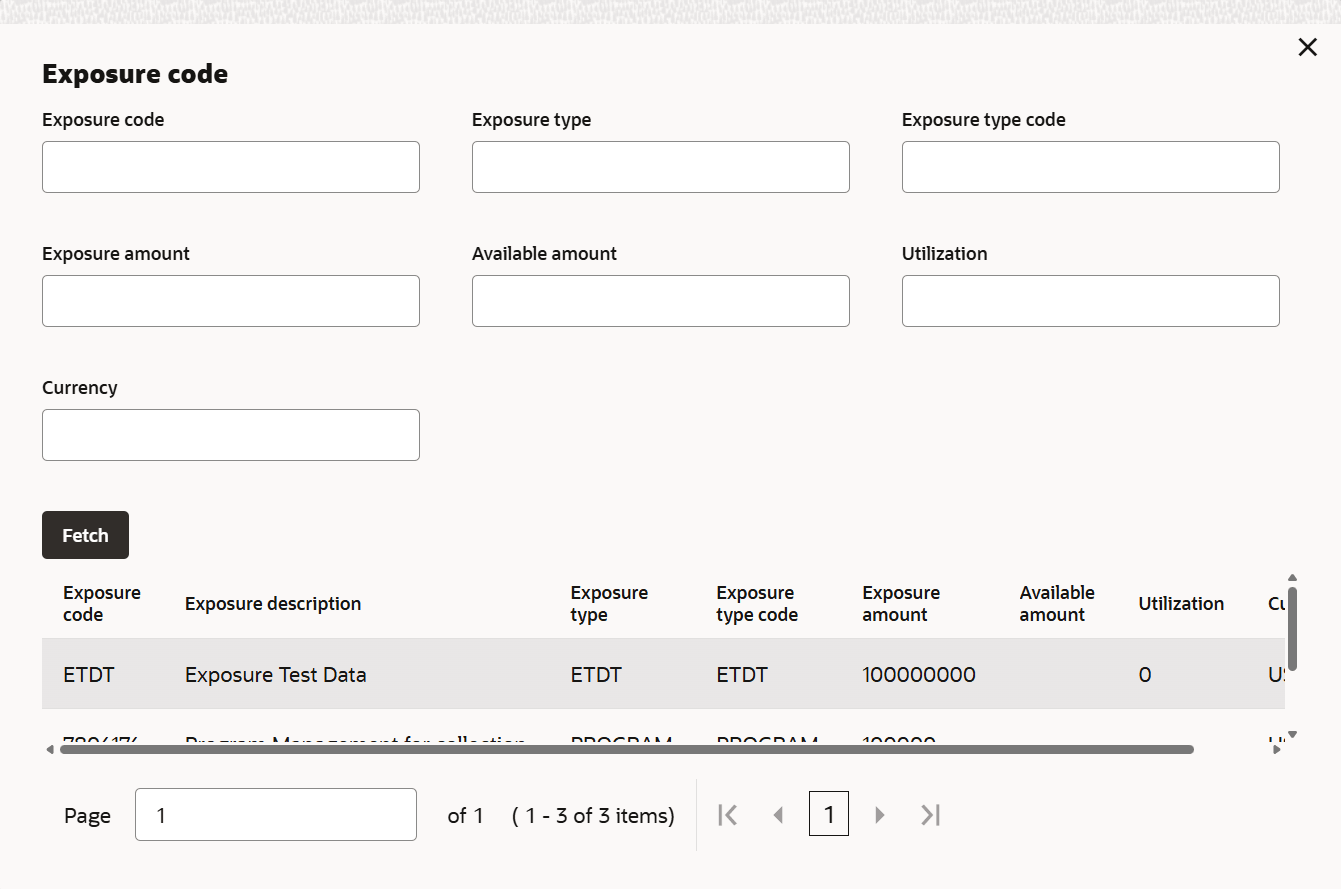Click the horizontal scroll-left arrow
Image resolution: width=1341 pixels, height=889 pixels.
coord(50,750)
